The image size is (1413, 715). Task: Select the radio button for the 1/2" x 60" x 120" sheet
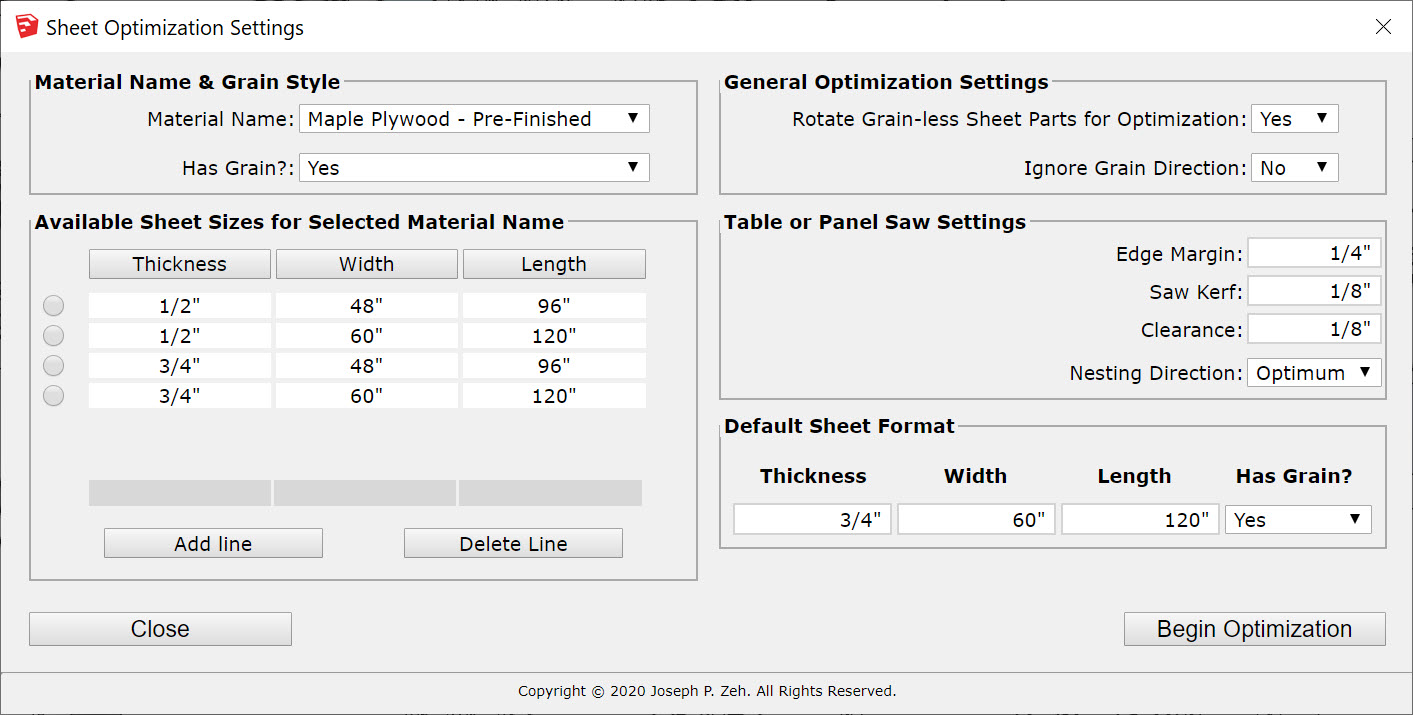tap(53, 335)
